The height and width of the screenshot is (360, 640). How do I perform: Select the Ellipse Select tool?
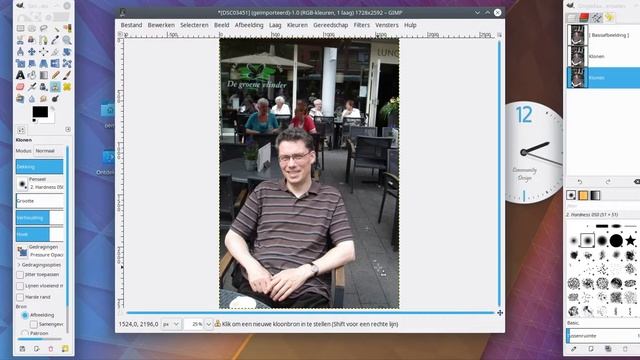pos(32,28)
